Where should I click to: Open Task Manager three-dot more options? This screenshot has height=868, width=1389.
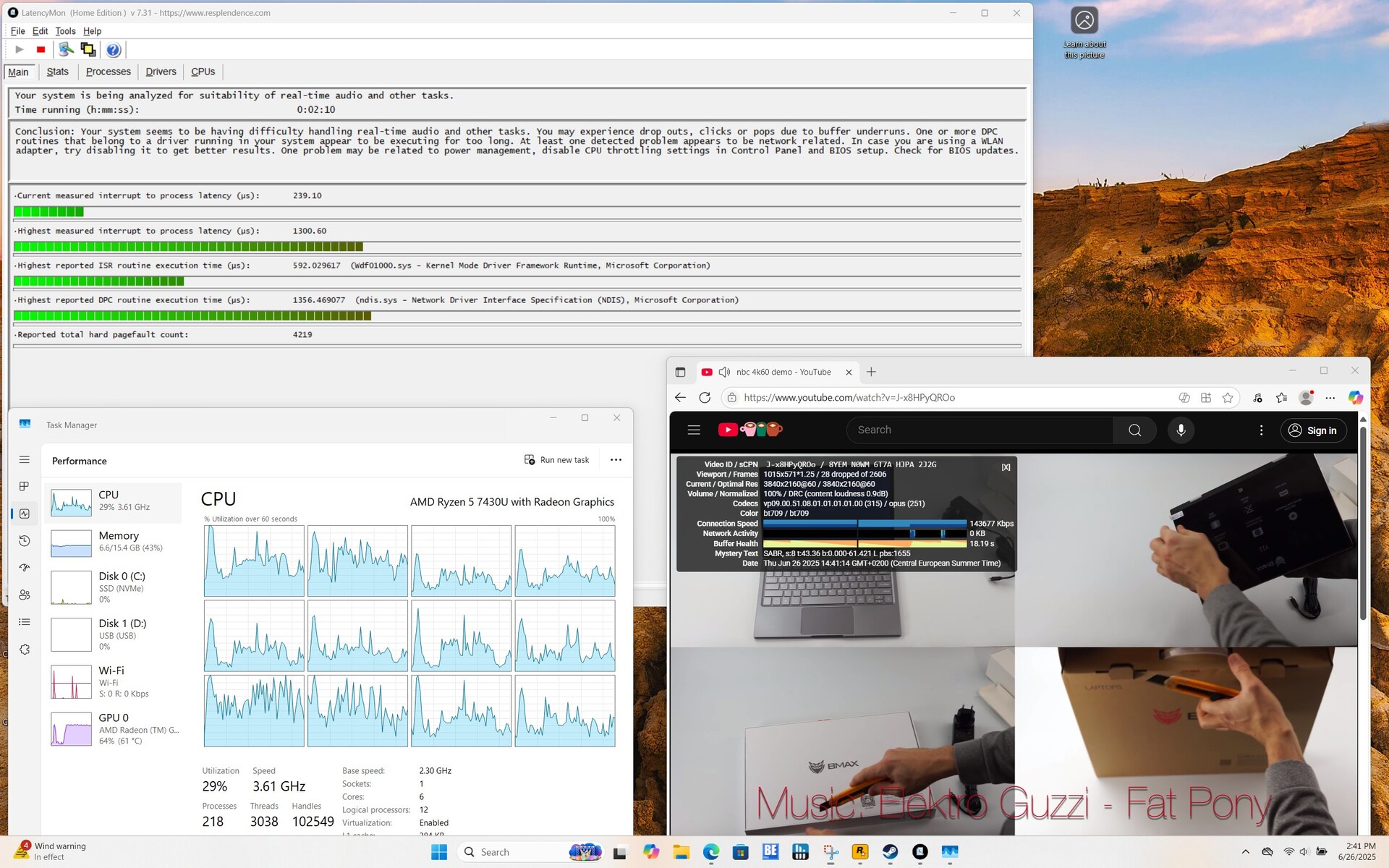click(x=616, y=460)
